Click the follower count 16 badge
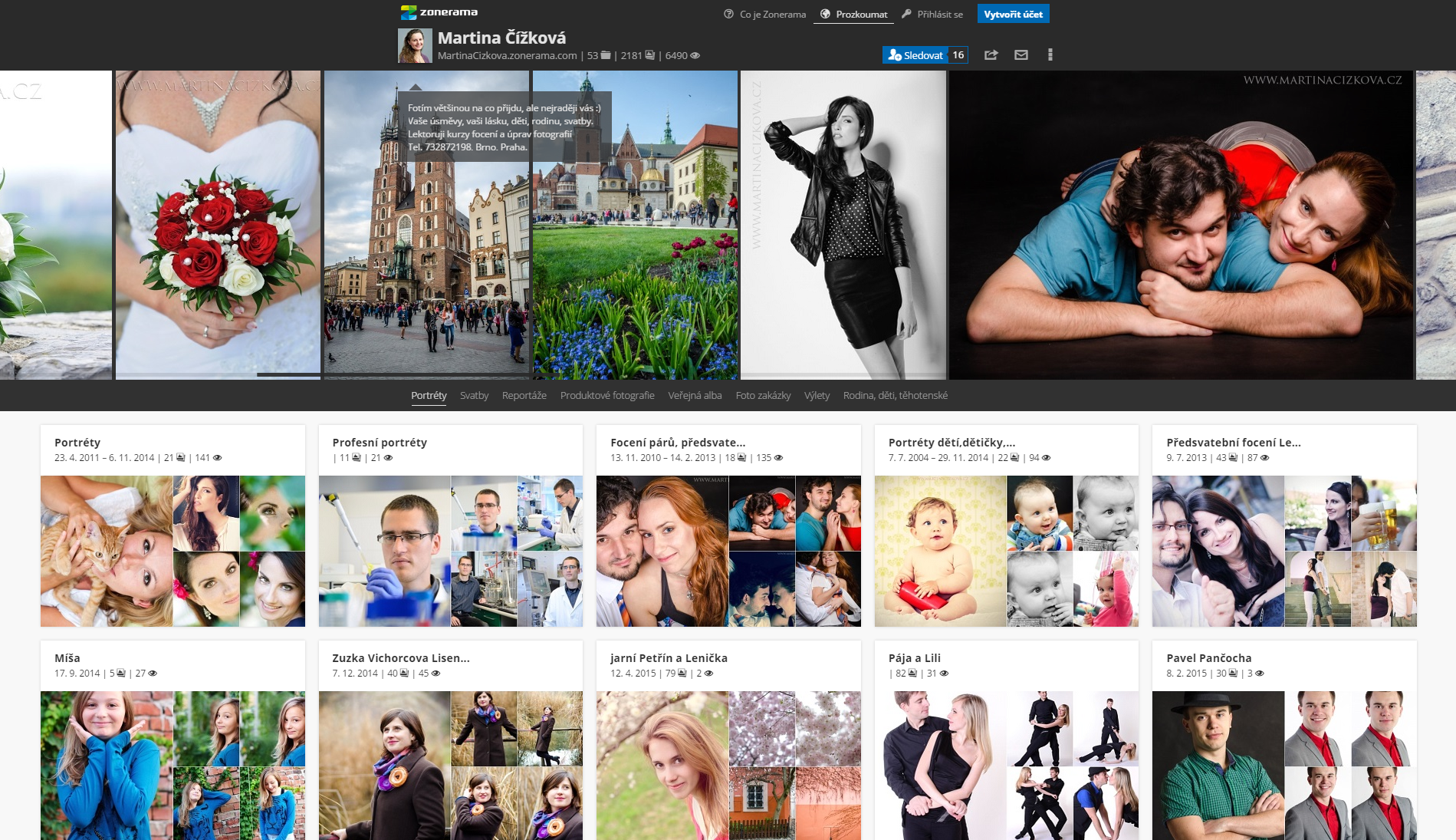Screen dimensions: 1456x840 pyautogui.click(x=958, y=55)
